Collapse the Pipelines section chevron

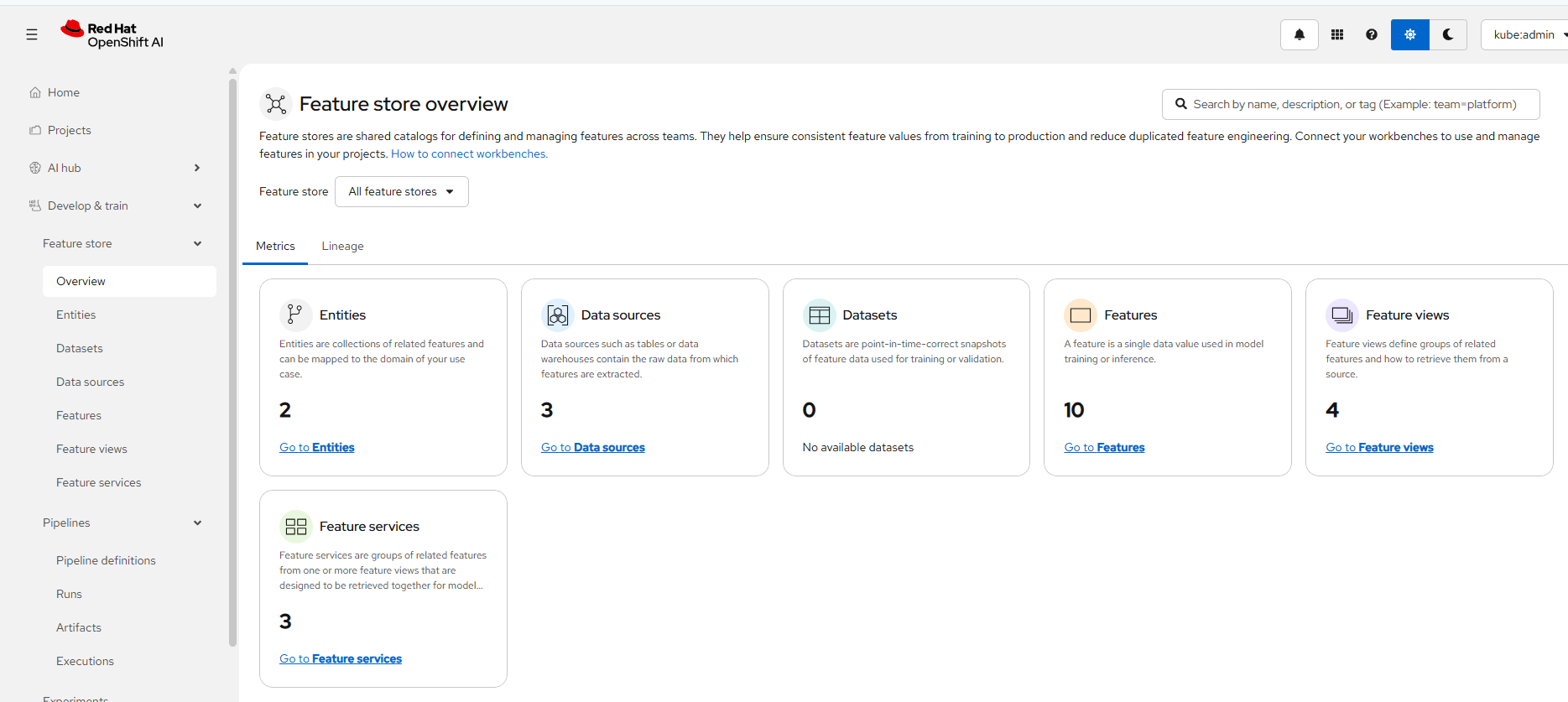(197, 523)
